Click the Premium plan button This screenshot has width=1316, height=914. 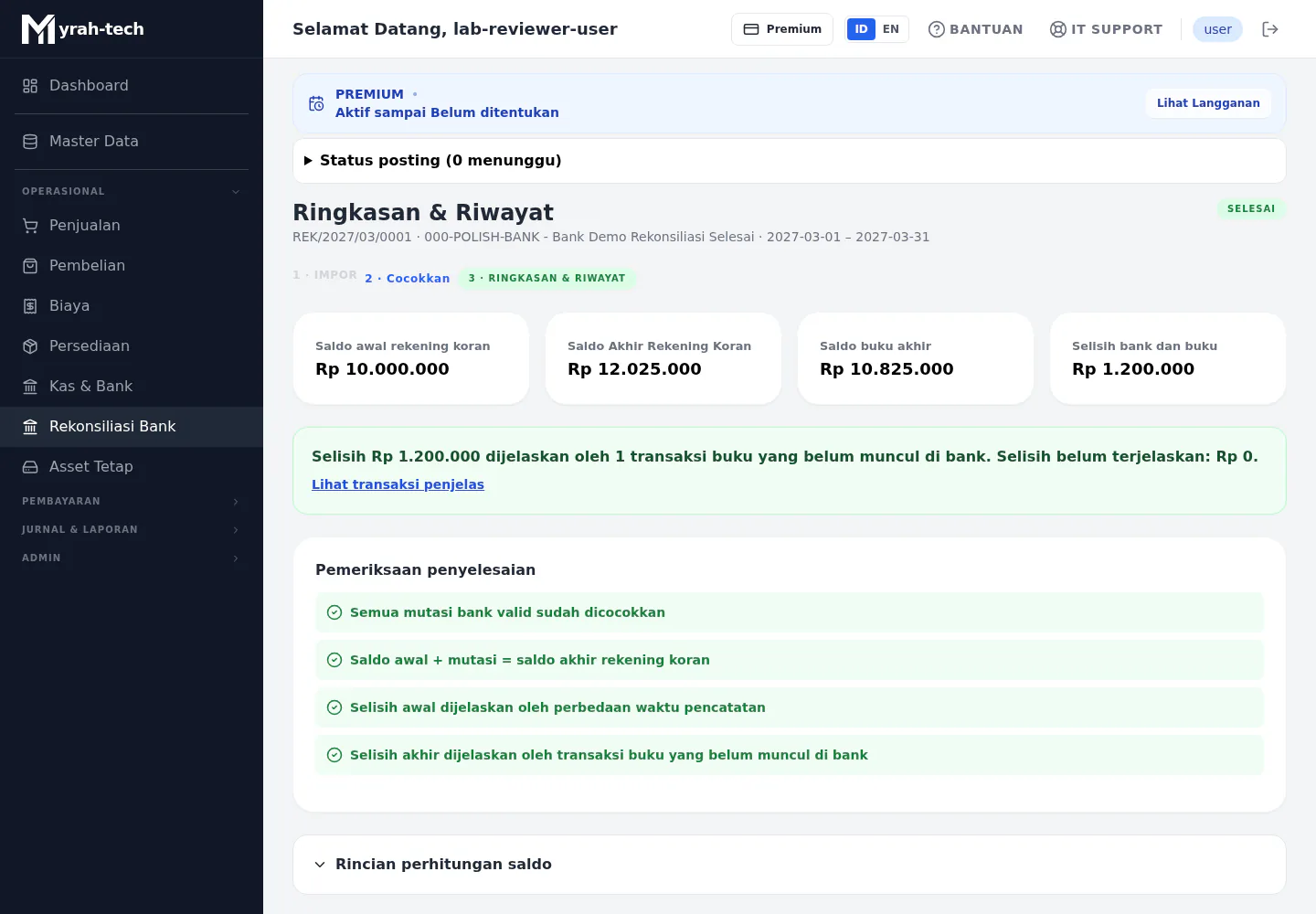(782, 29)
